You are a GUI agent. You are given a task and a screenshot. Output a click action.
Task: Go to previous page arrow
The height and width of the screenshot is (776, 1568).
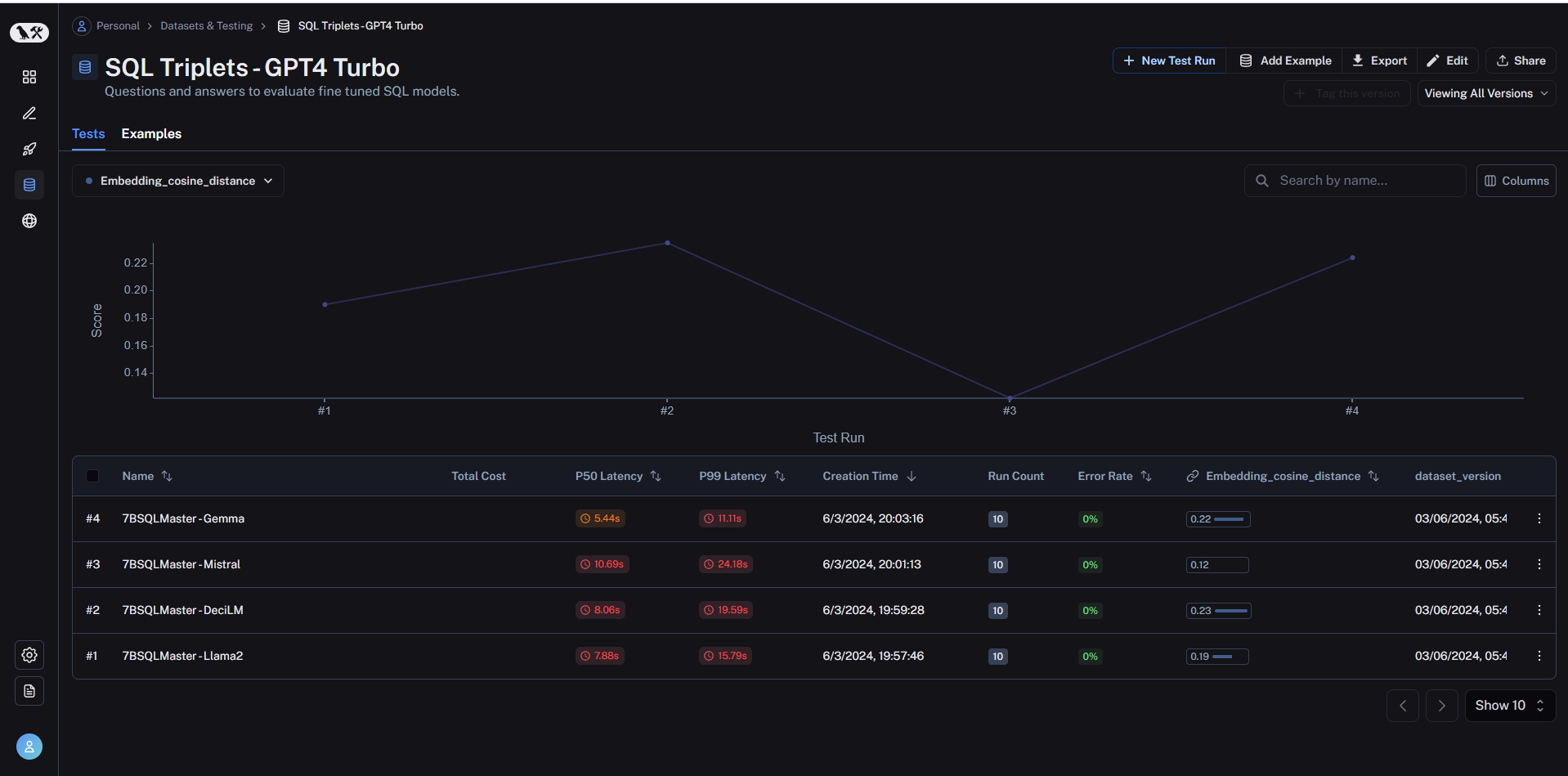tap(1403, 706)
